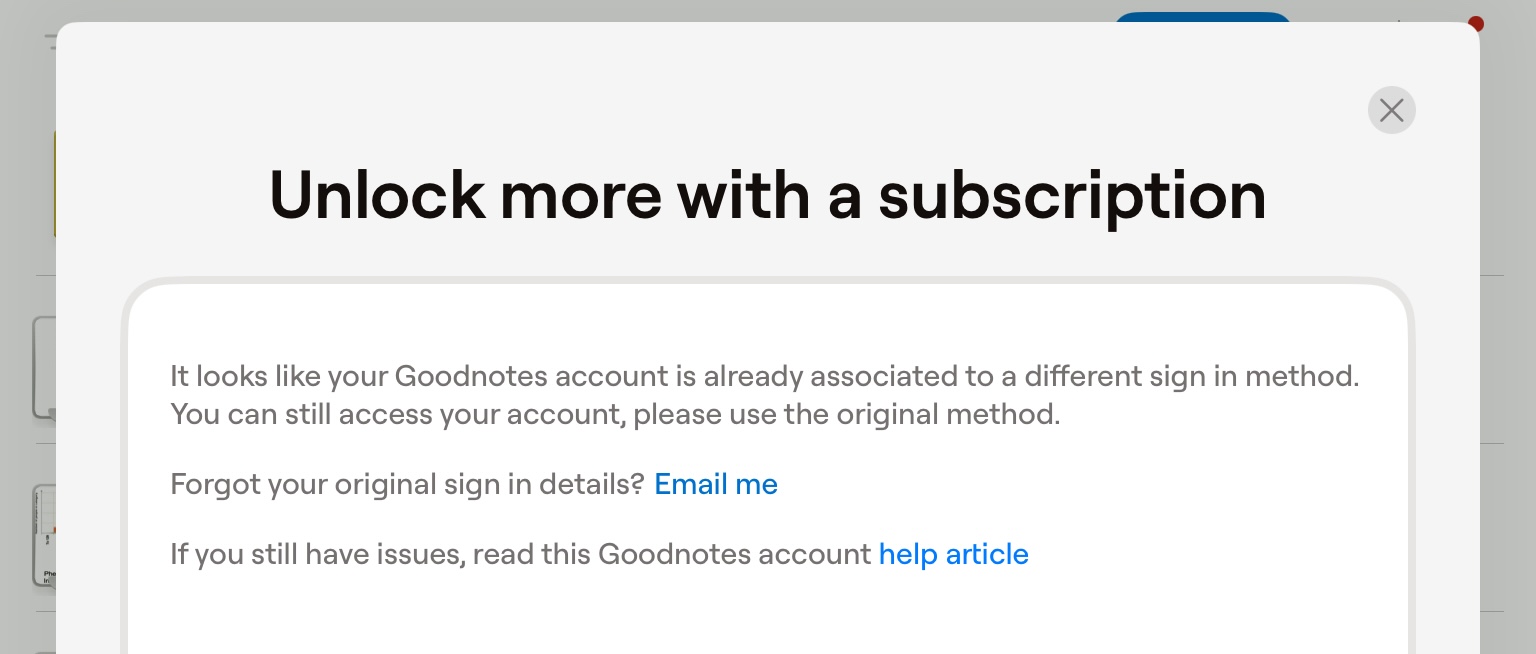
Task: Click the "Unlock more with a subscription" heading
Action: (767, 195)
